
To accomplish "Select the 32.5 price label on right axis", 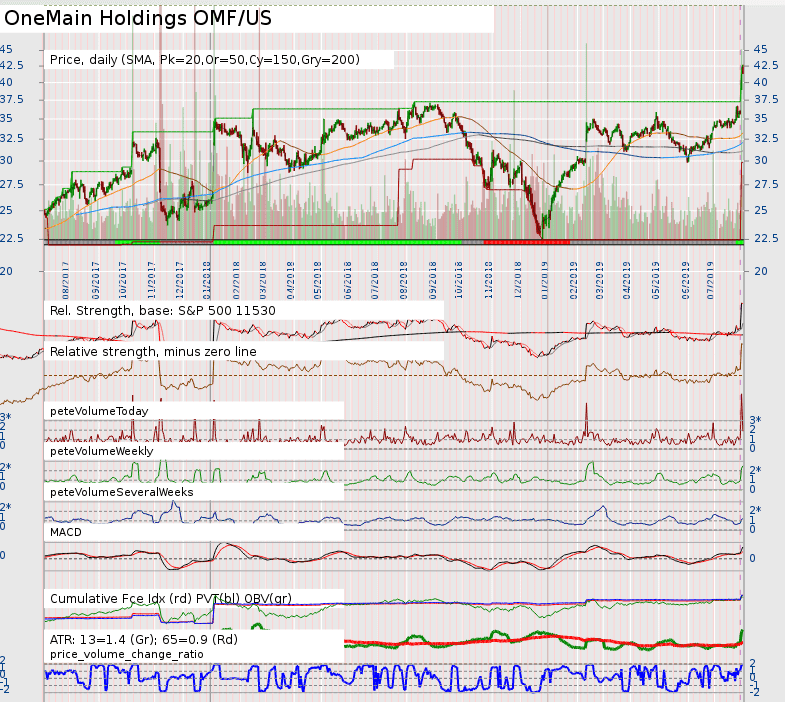I will click(766, 138).
